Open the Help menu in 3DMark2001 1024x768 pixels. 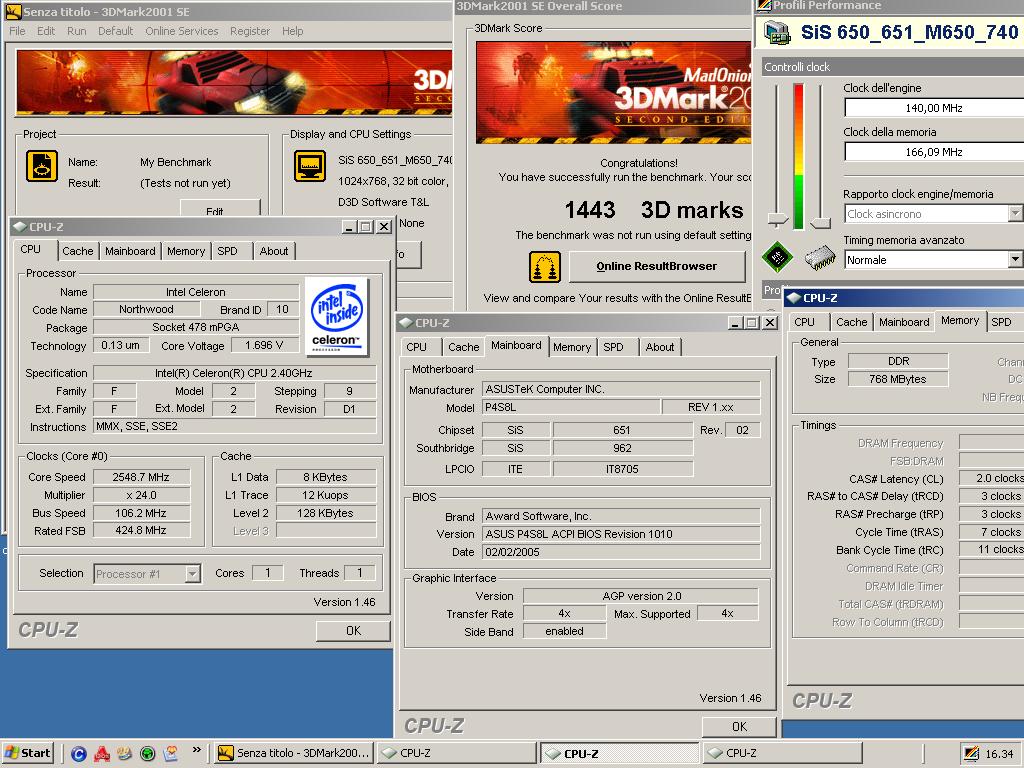click(293, 31)
